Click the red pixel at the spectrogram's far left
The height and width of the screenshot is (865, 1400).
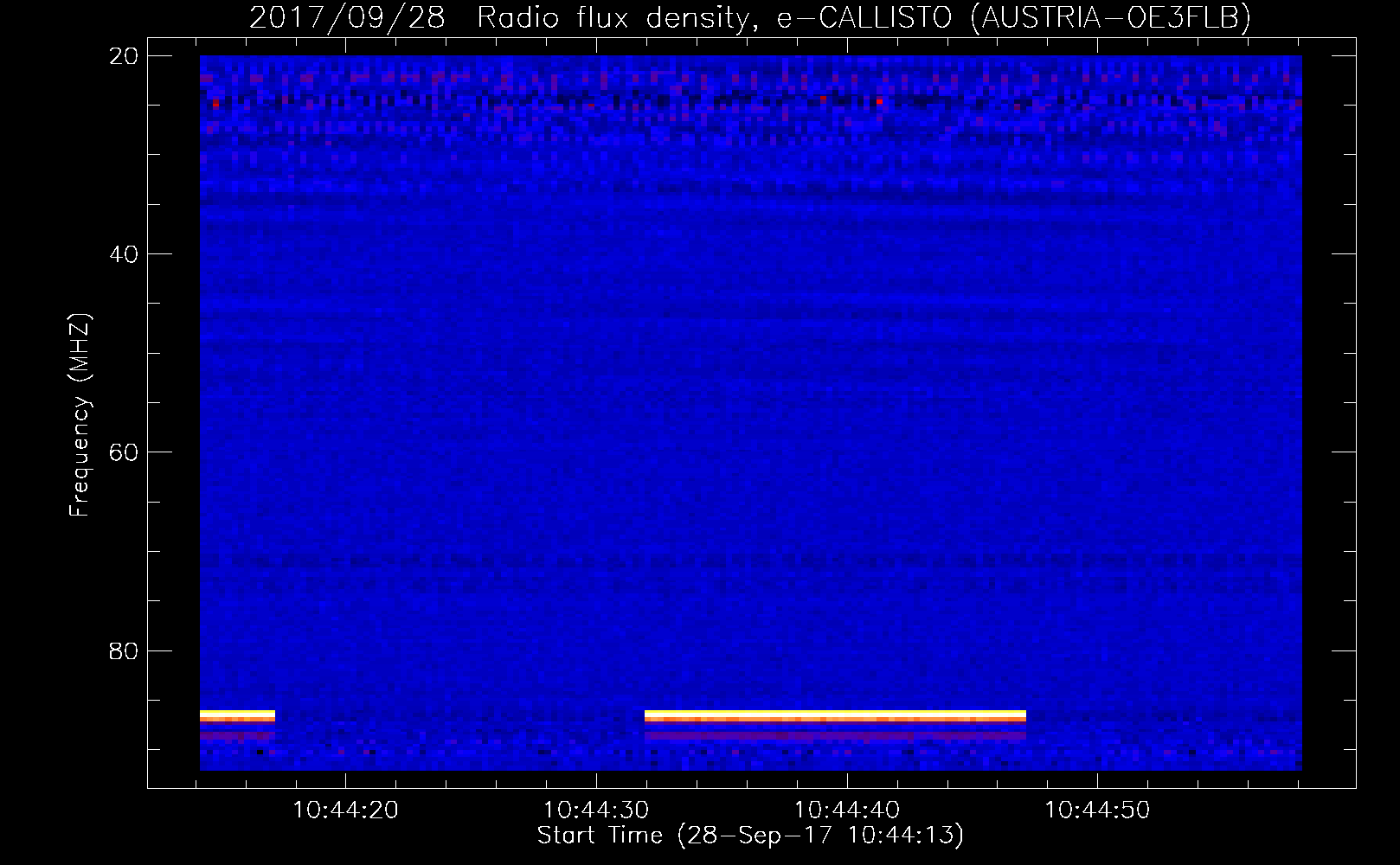tap(215, 105)
